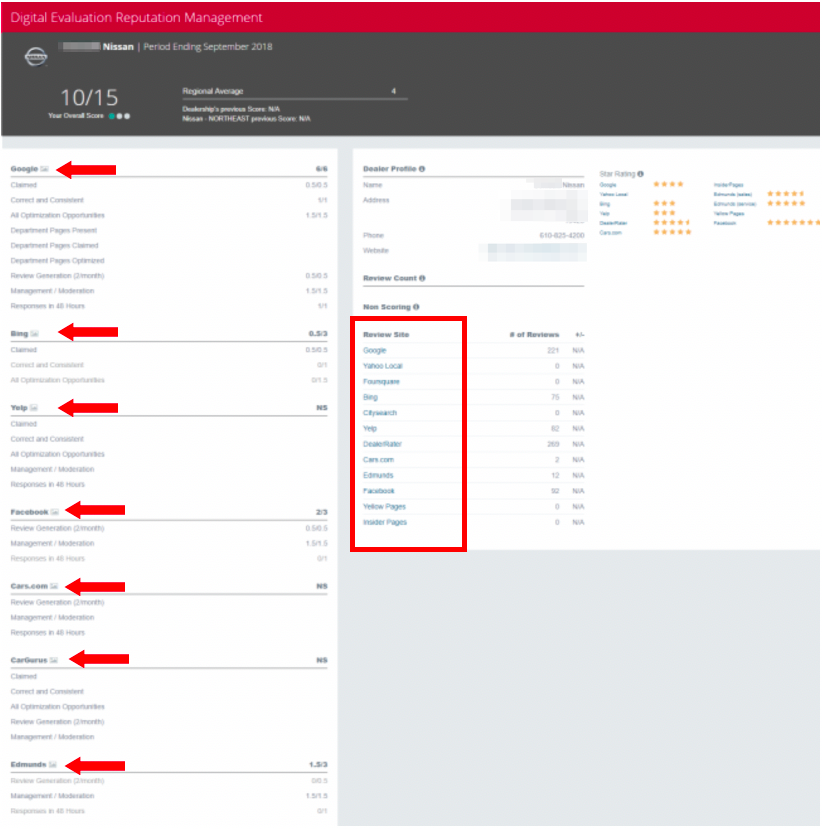Viewport: 822px width, 829px height.
Task: Open the Facebook review site link
Action: coord(378,491)
